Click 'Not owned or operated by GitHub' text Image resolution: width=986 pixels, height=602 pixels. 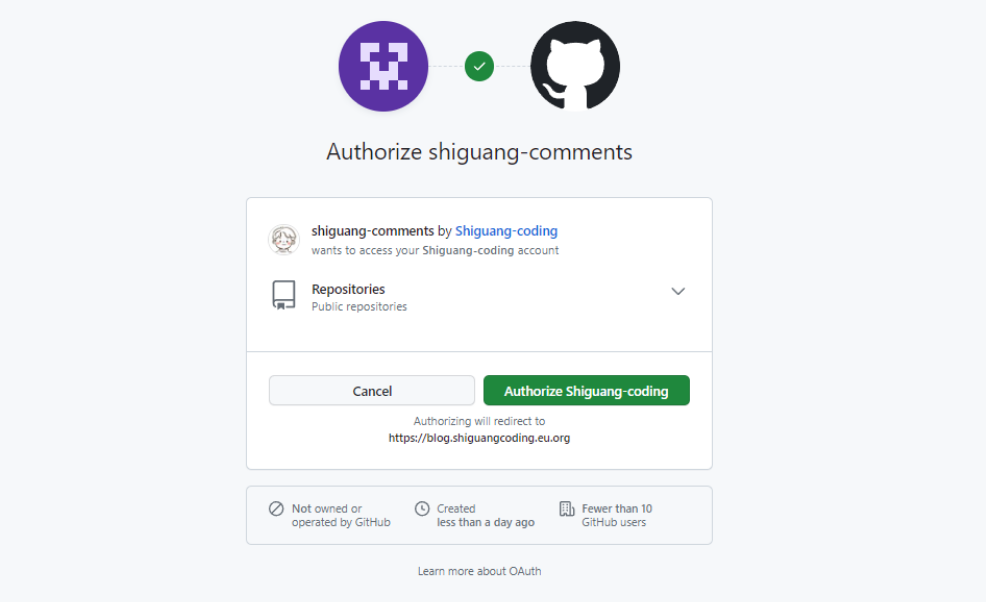(341, 515)
